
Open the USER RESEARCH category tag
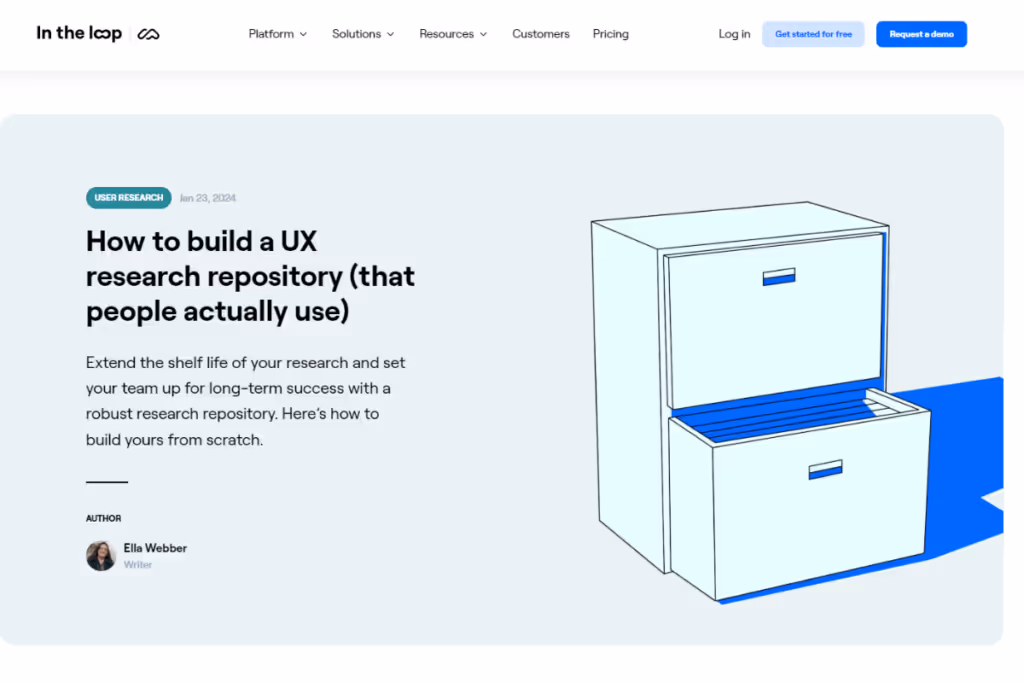tap(128, 197)
